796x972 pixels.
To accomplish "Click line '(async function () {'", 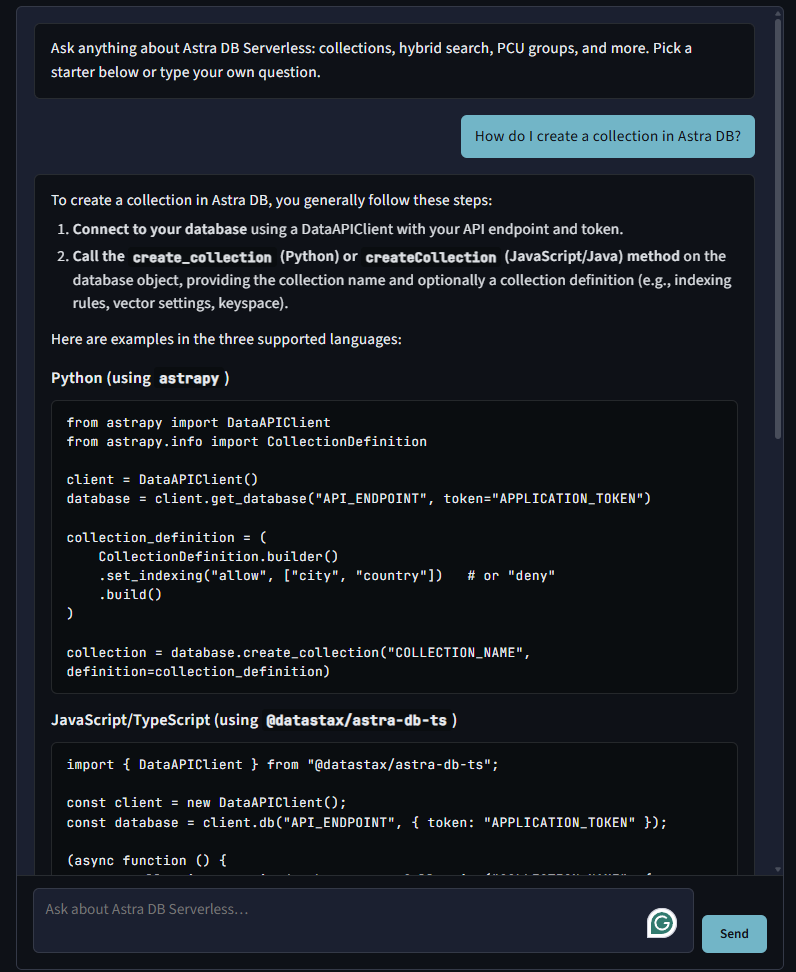I will pos(146,861).
